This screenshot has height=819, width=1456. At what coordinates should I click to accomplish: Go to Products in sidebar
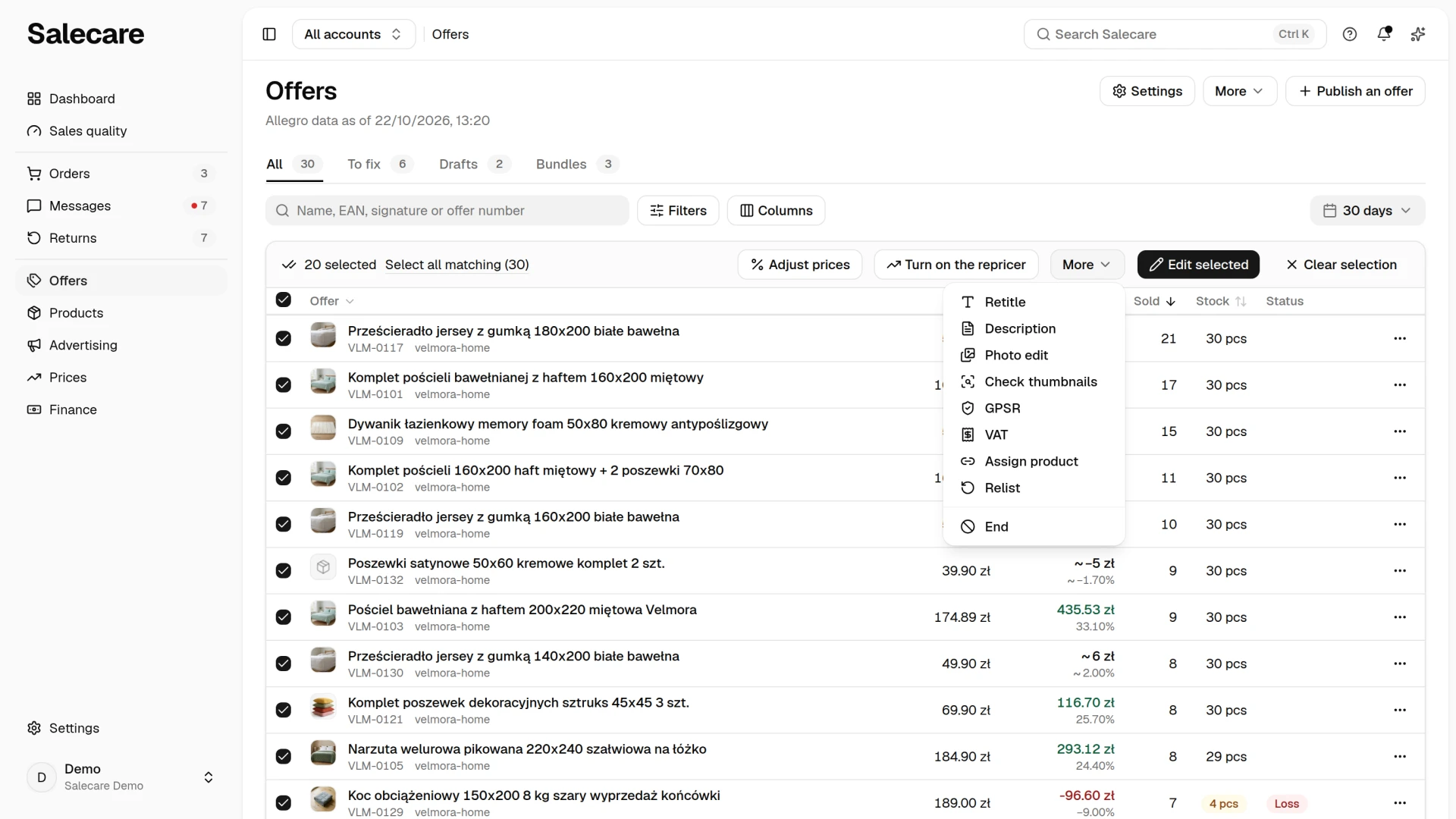click(x=121, y=313)
